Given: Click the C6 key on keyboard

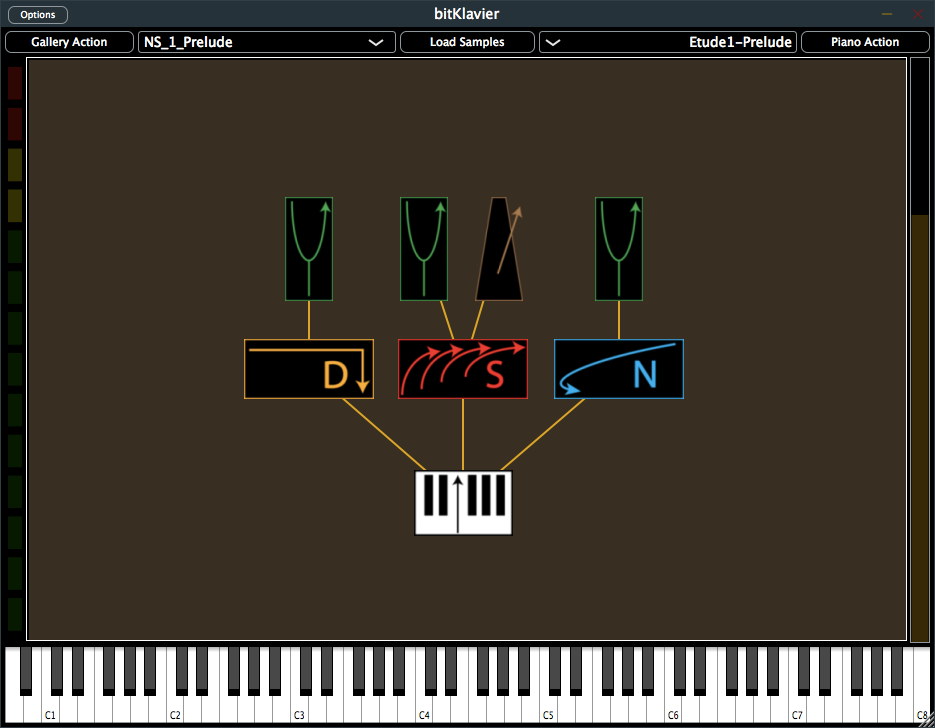Looking at the screenshot, I should (x=674, y=710).
